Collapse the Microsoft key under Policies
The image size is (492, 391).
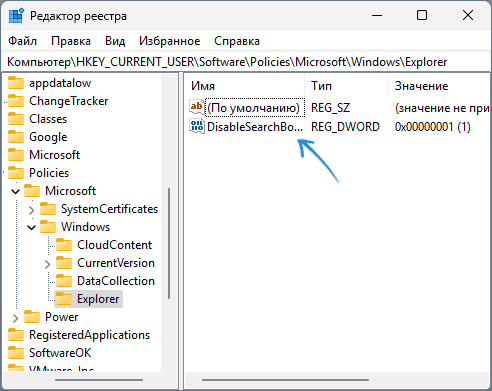point(15,191)
